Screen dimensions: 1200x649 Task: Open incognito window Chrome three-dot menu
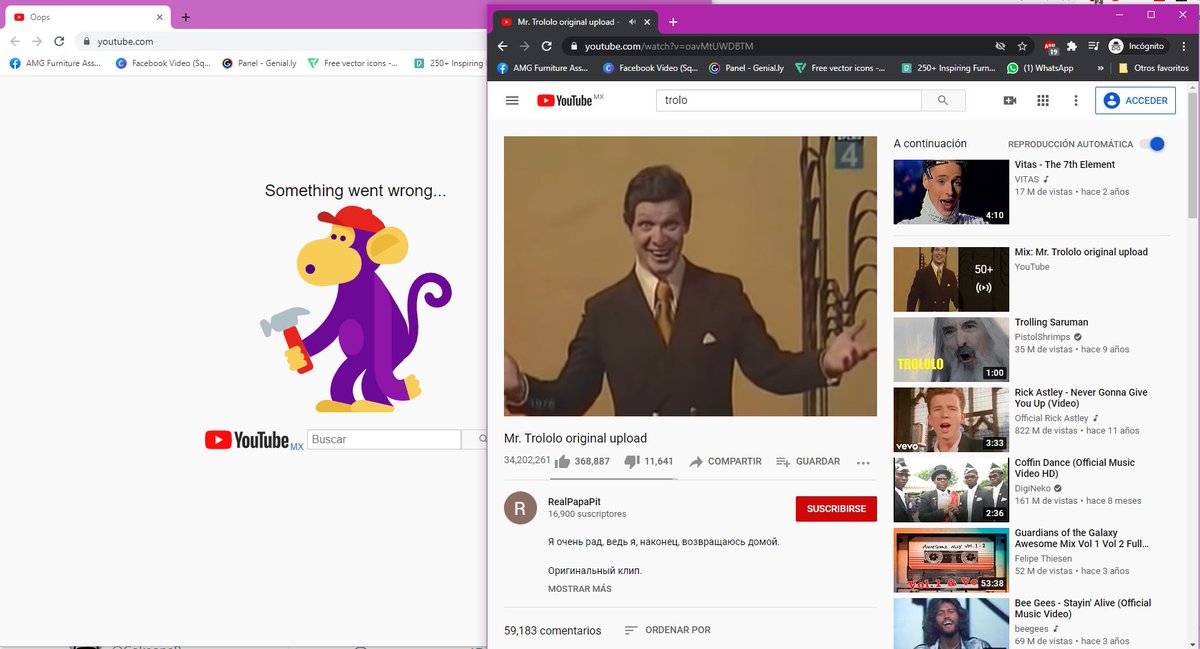[1183, 46]
